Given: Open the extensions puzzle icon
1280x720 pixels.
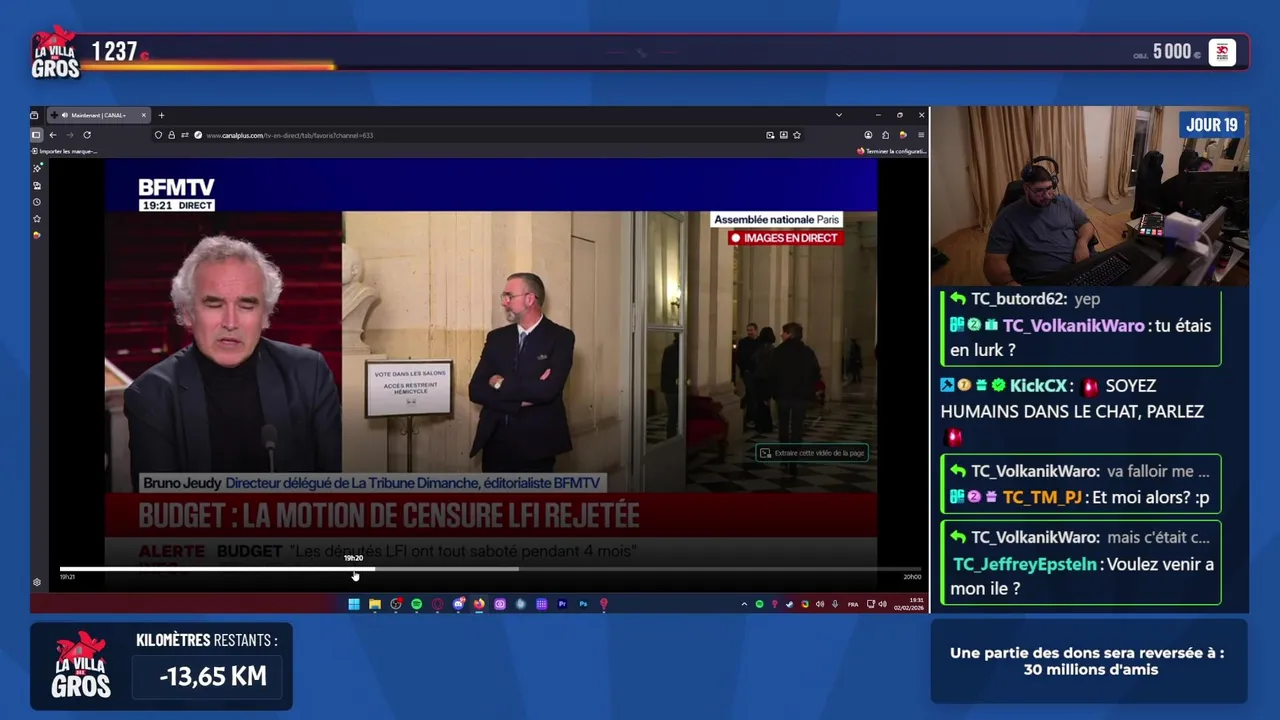Looking at the screenshot, I should coord(885,135).
